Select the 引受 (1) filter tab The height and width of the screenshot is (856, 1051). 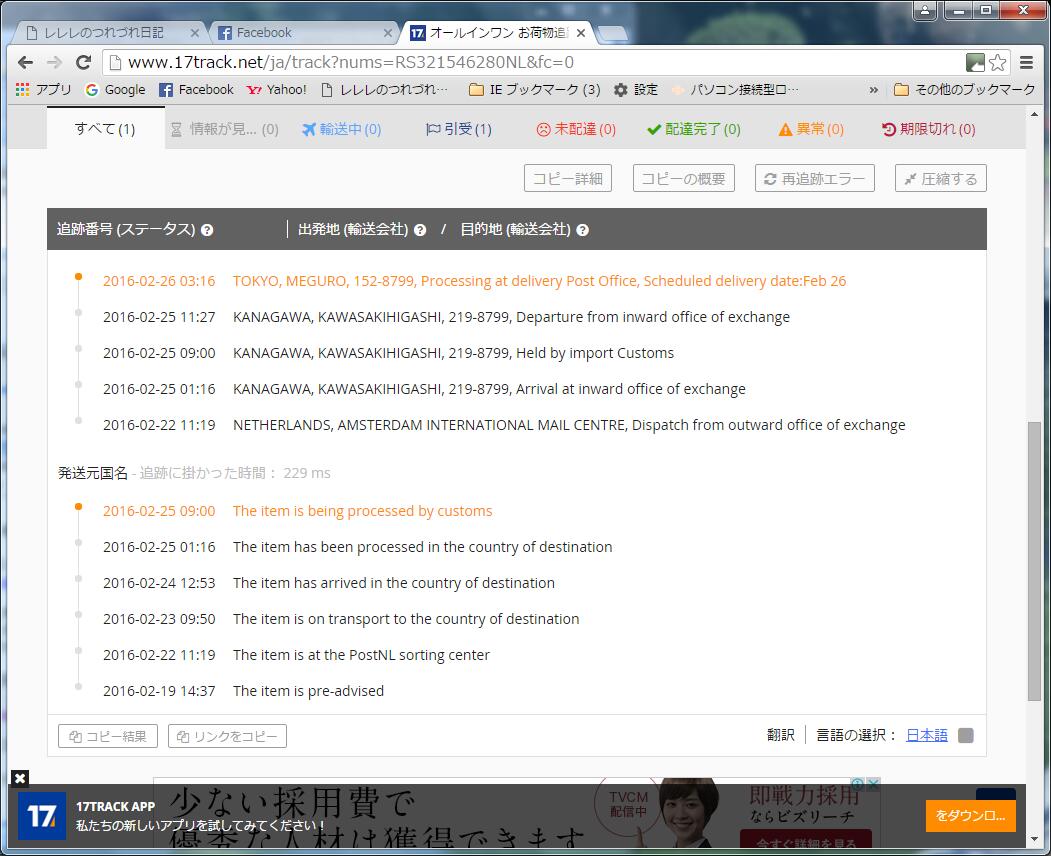459,129
